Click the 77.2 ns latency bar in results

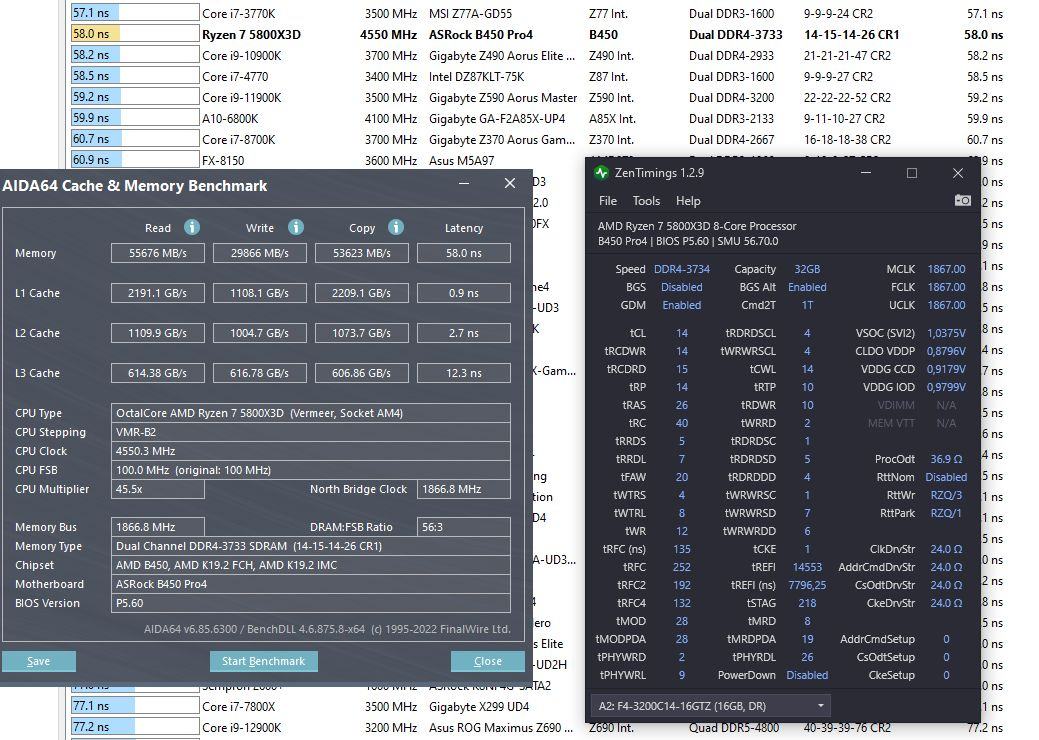coord(135,727)
